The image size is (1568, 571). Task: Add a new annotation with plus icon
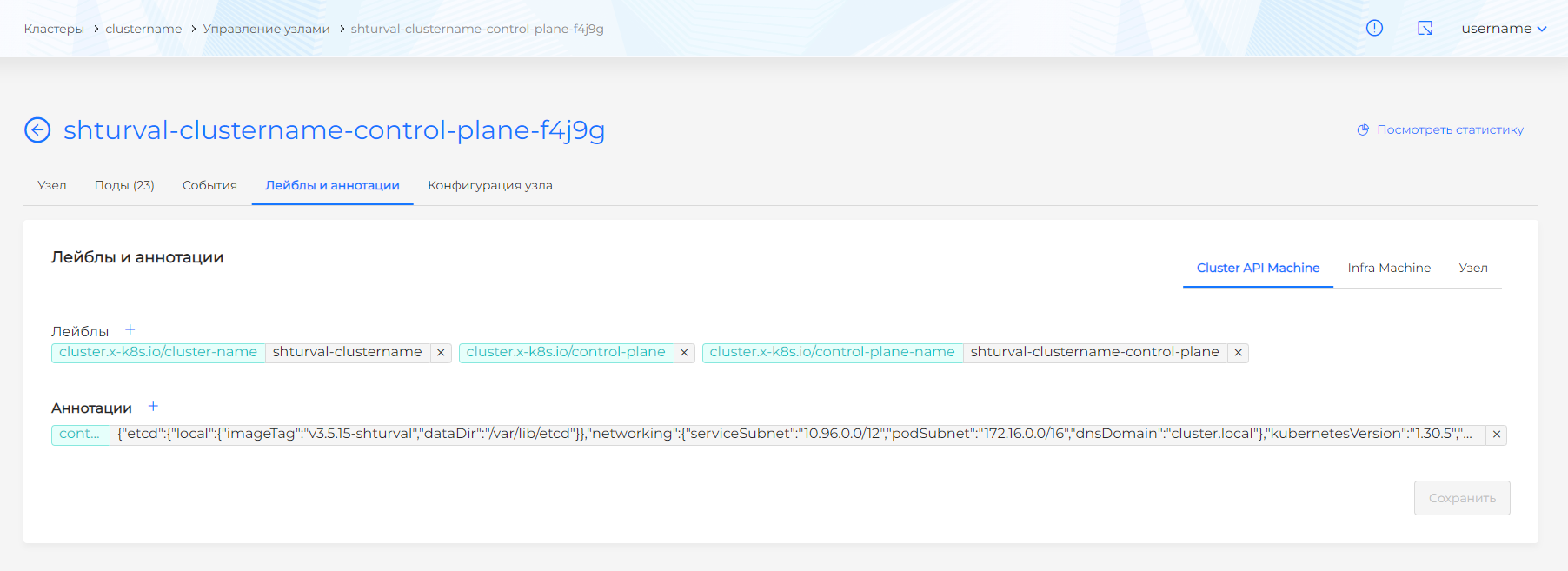(153, 407)
